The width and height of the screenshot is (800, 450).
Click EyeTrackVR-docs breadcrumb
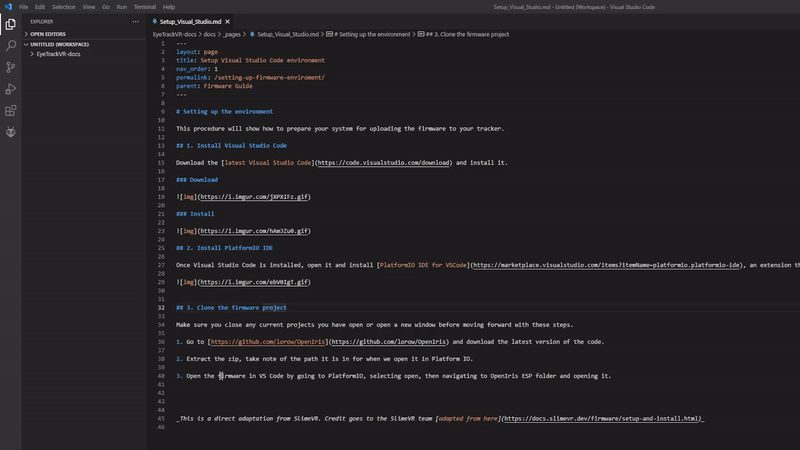pos(174,34)
